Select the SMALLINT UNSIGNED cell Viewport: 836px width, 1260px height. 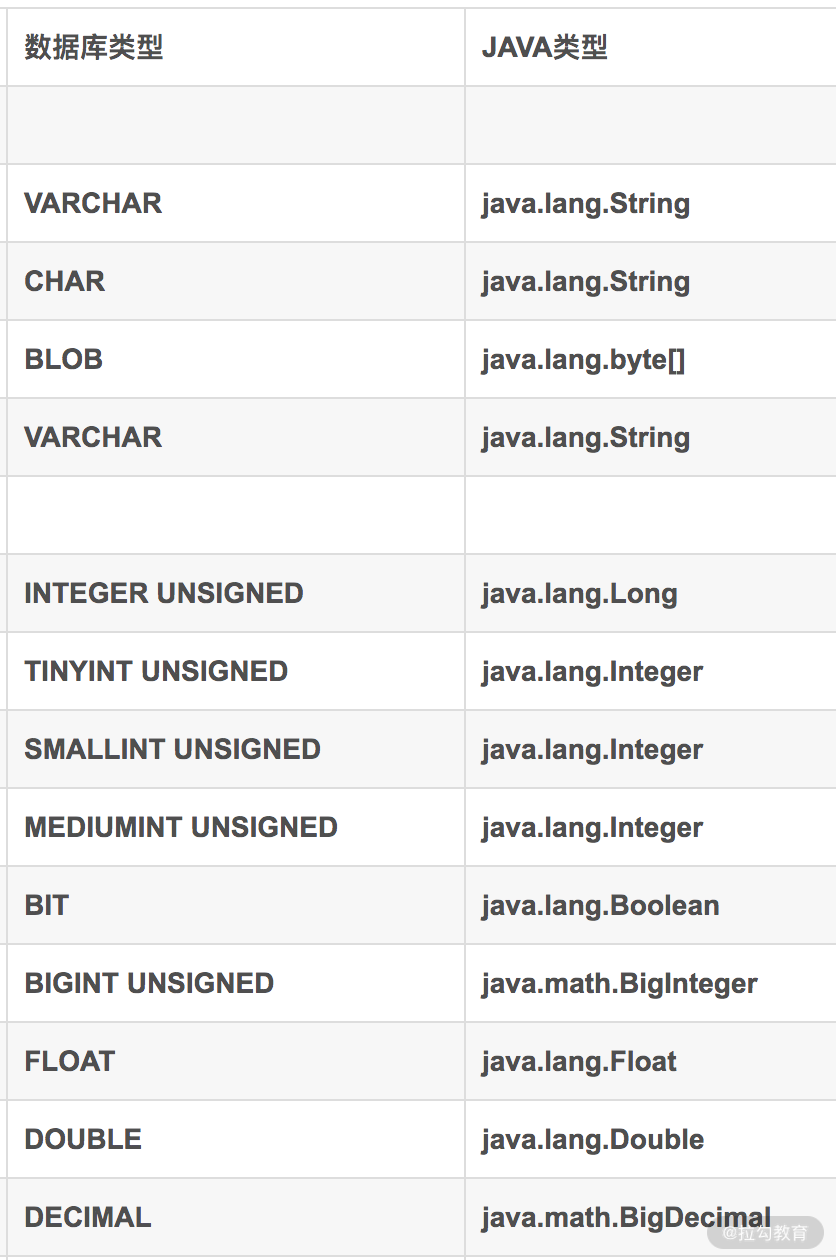click(x=172, y=749)
